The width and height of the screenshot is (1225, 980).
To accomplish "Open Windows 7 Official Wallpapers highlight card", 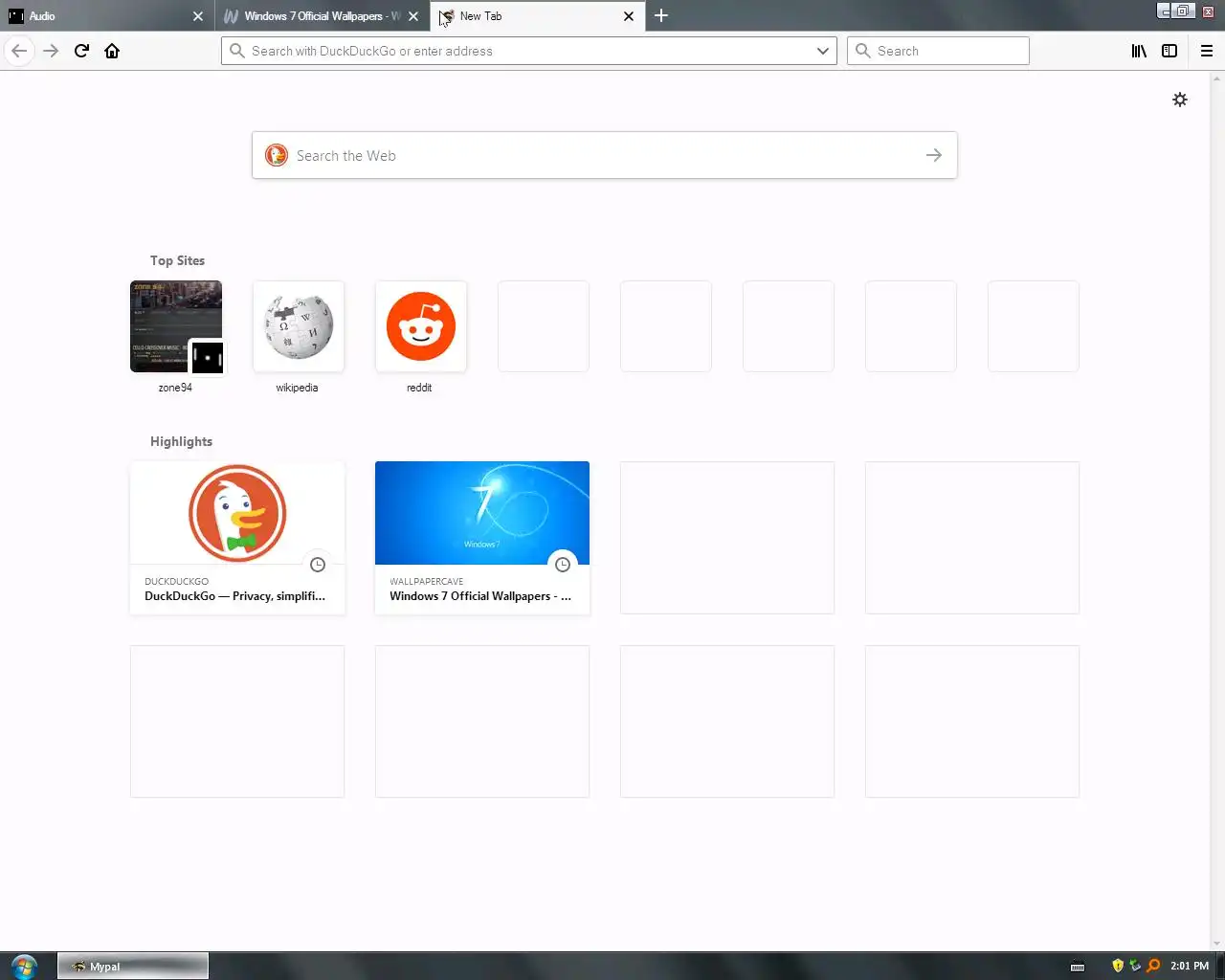I will click(482, 538).
